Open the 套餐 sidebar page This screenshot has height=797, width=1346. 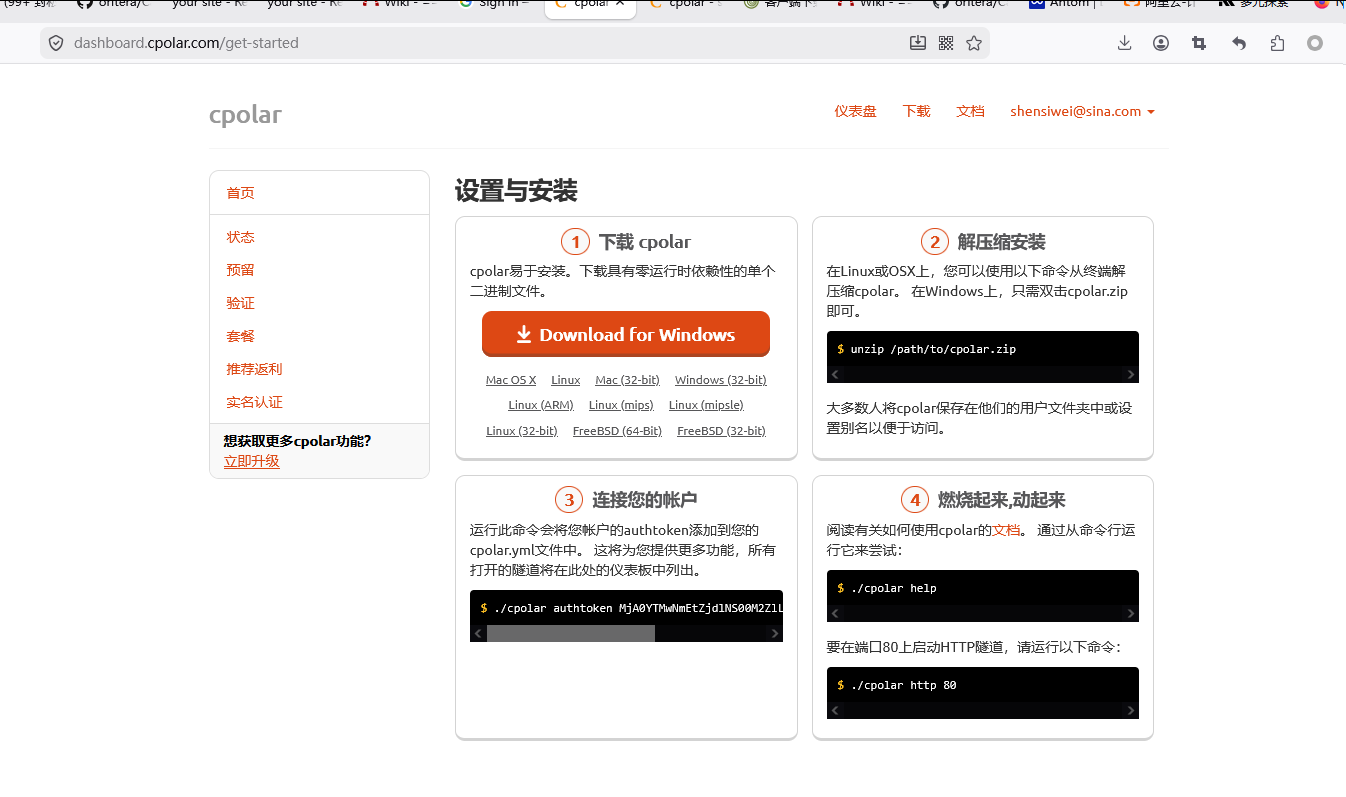240,336
